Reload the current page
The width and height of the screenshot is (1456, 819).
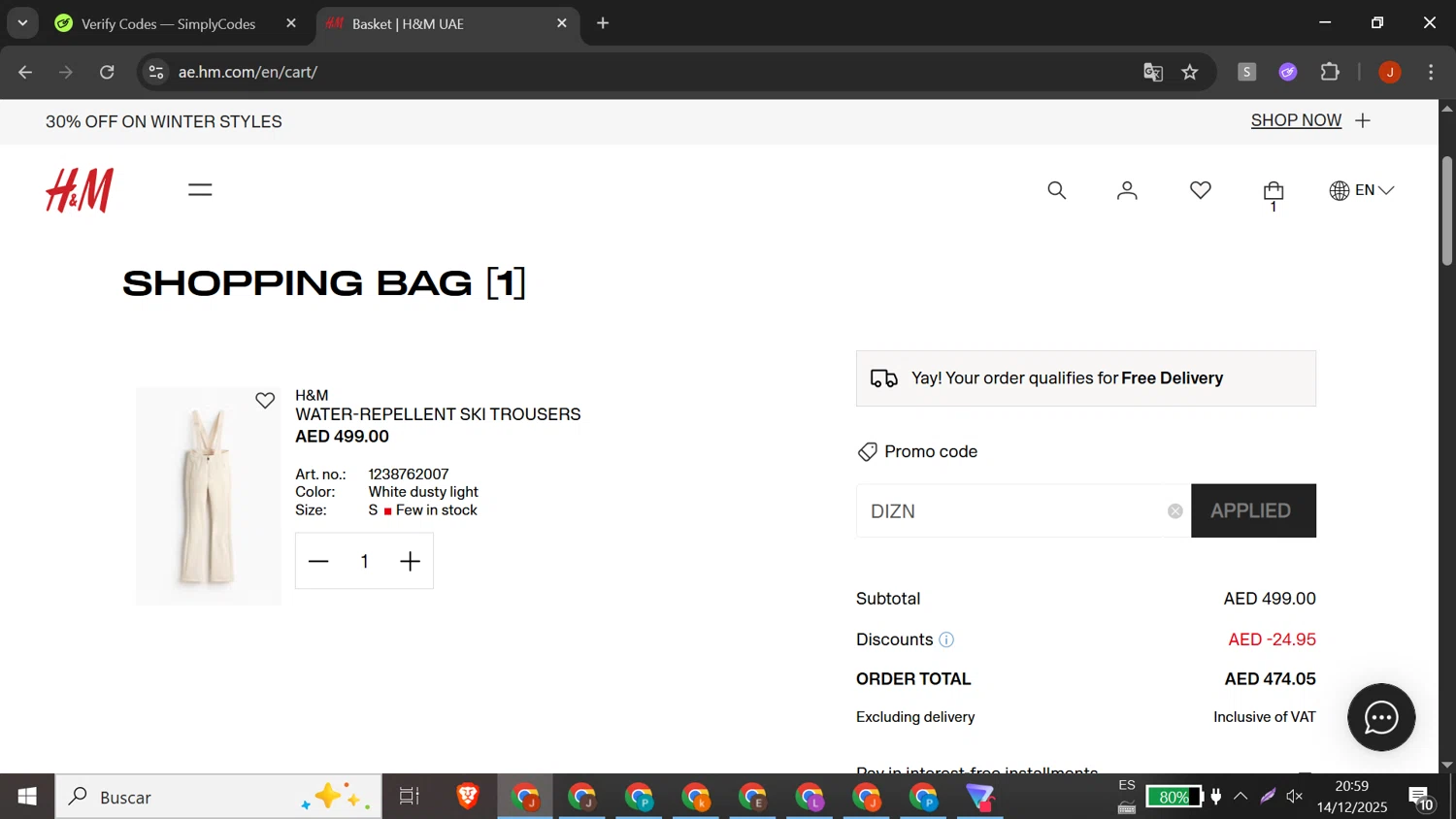coord(107,72)
